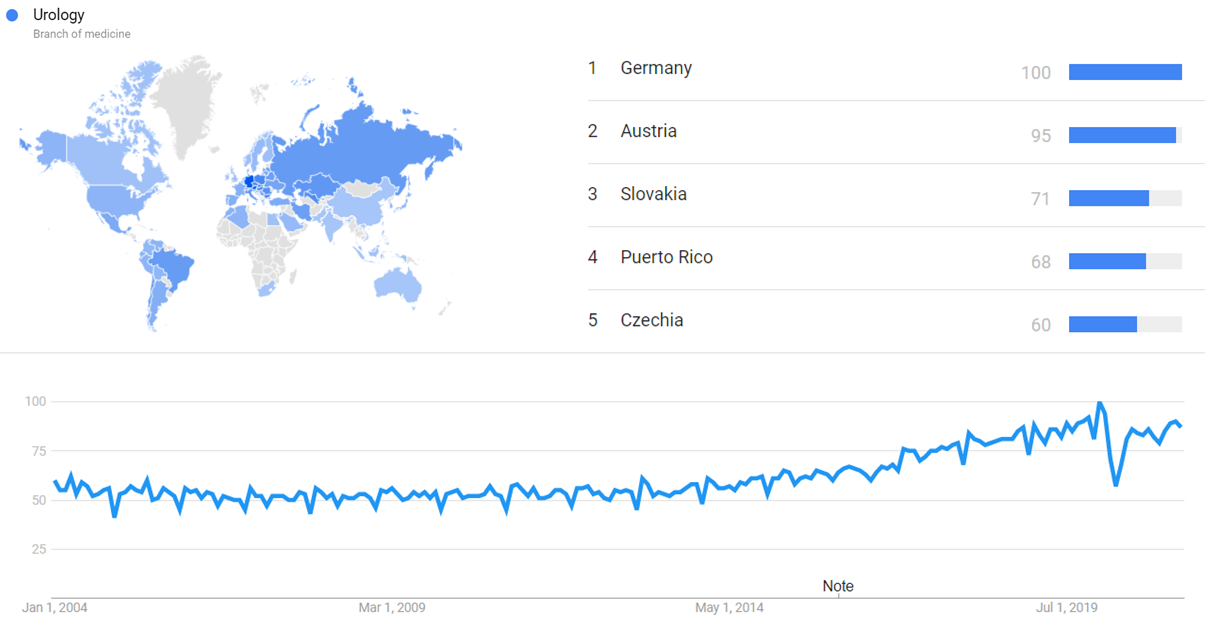Click the trend line's peak at 100

tap(1099, 403)
